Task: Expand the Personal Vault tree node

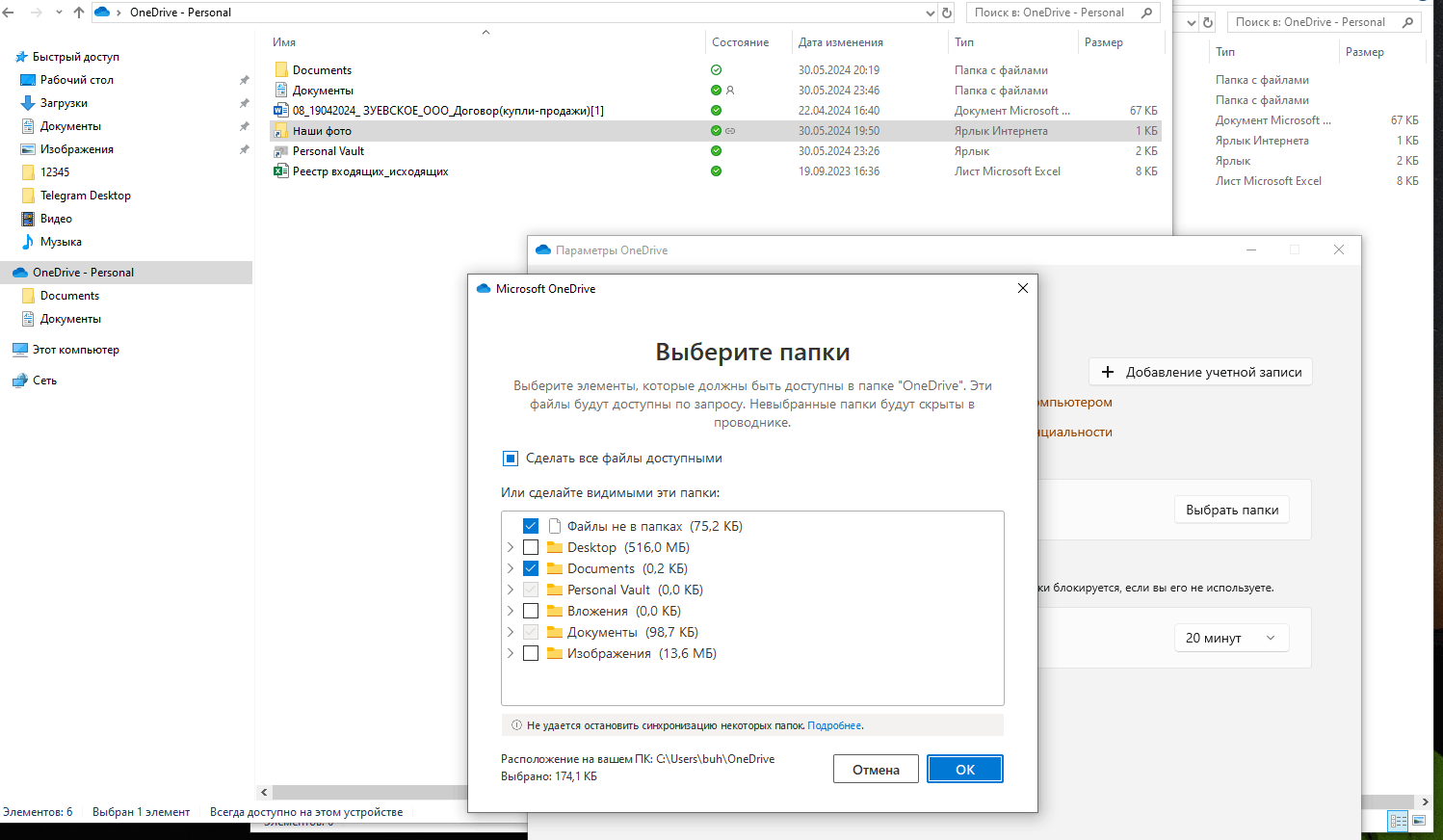Action: 511,590
